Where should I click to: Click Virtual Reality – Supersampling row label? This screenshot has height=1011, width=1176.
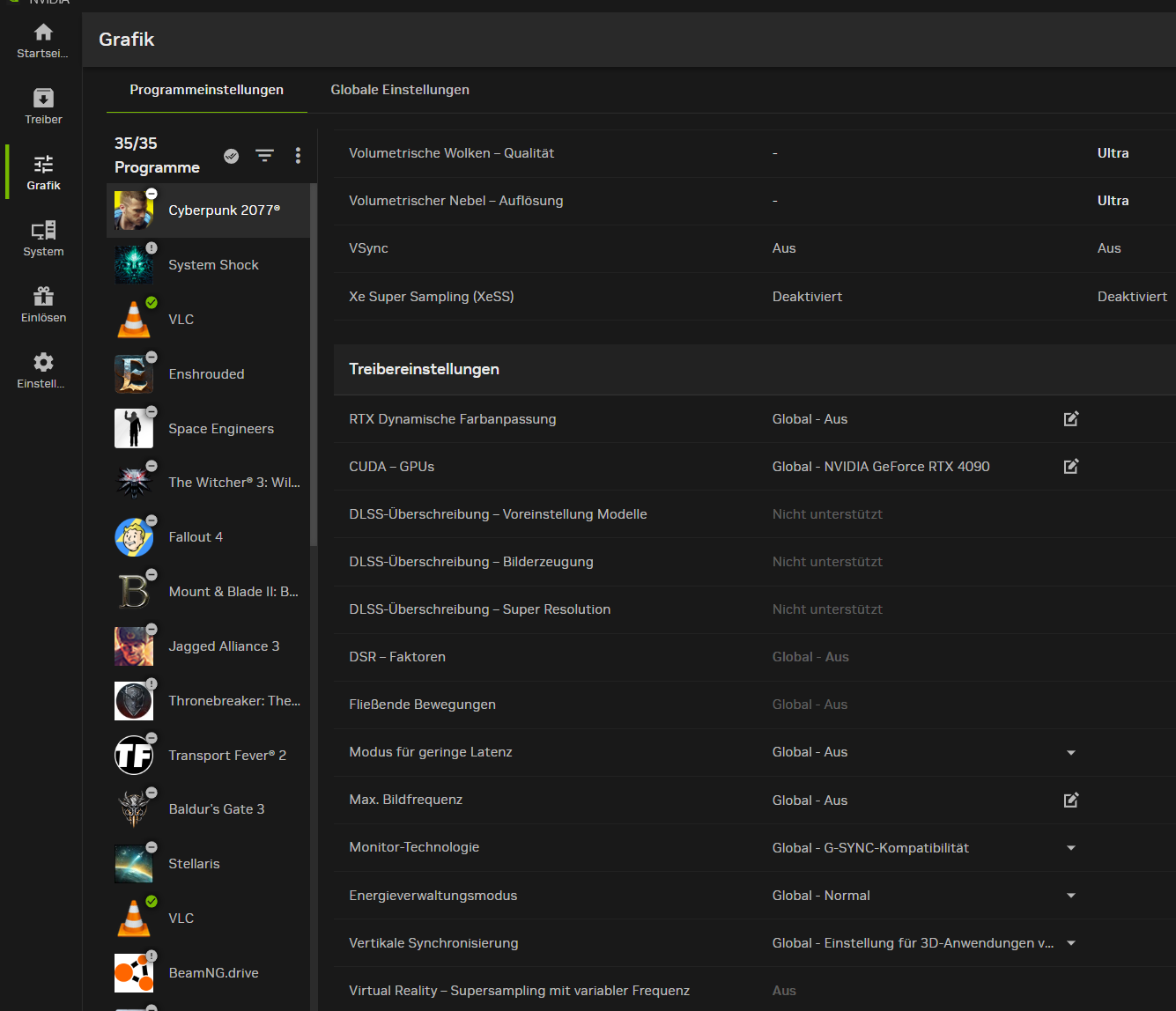point(519,991)
